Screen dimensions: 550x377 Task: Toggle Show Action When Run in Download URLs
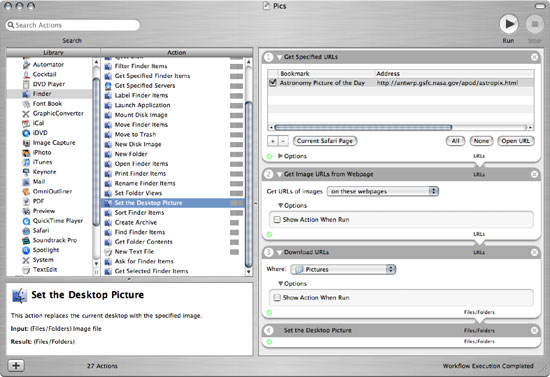277,298
